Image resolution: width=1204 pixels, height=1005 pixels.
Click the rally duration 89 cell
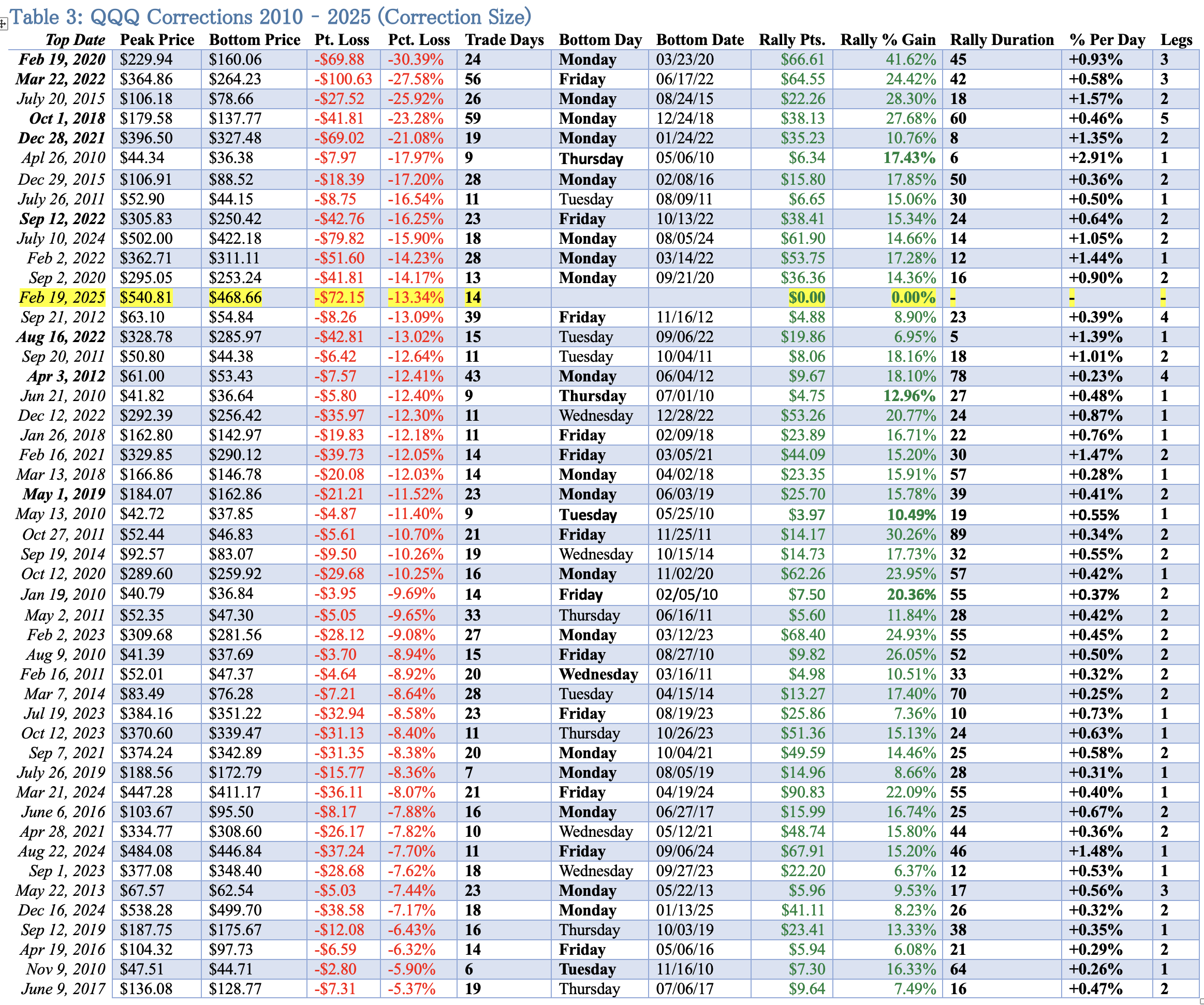[958, 534]
